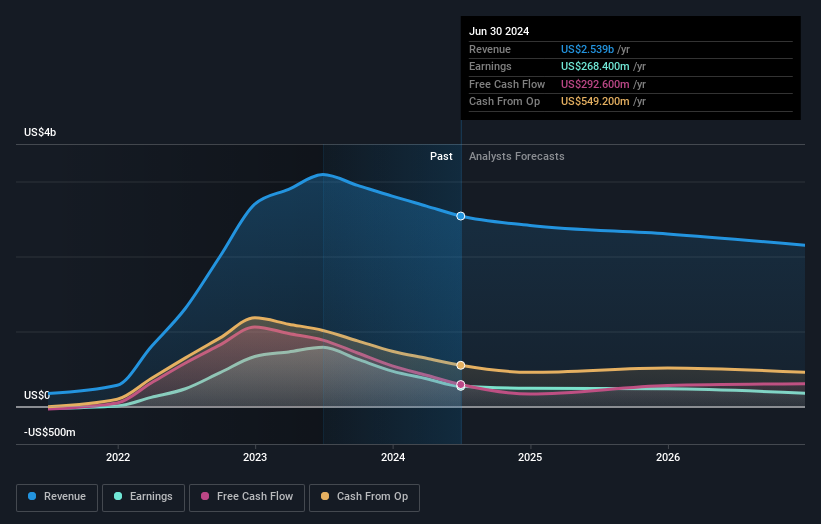
Task: Click the US$4b y-axis label
Action: point(40,132)
